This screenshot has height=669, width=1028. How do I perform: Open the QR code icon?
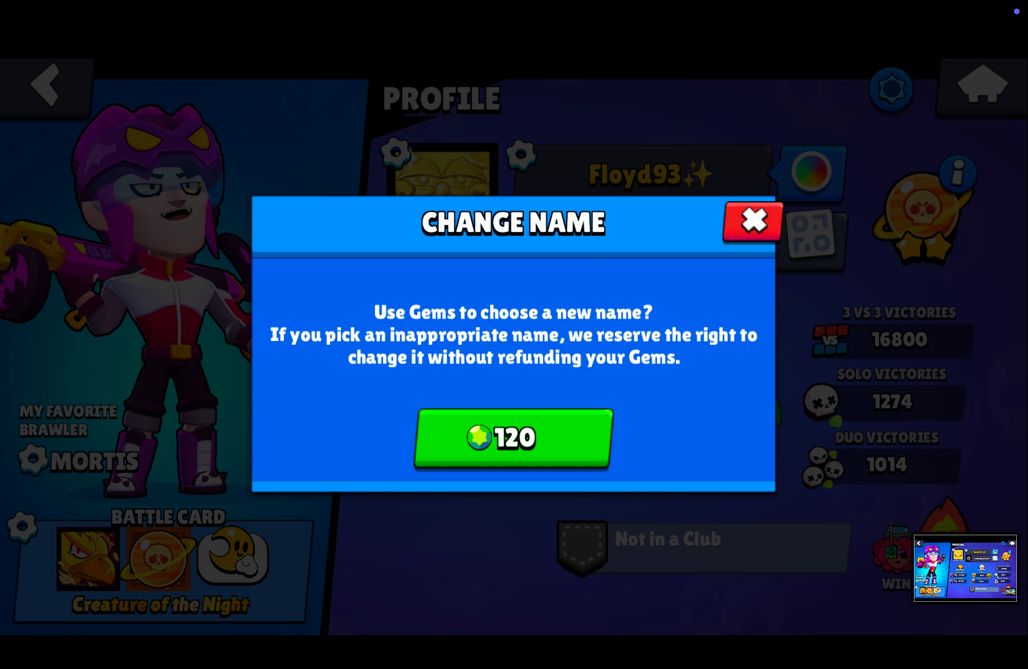(x=811, y=235)
